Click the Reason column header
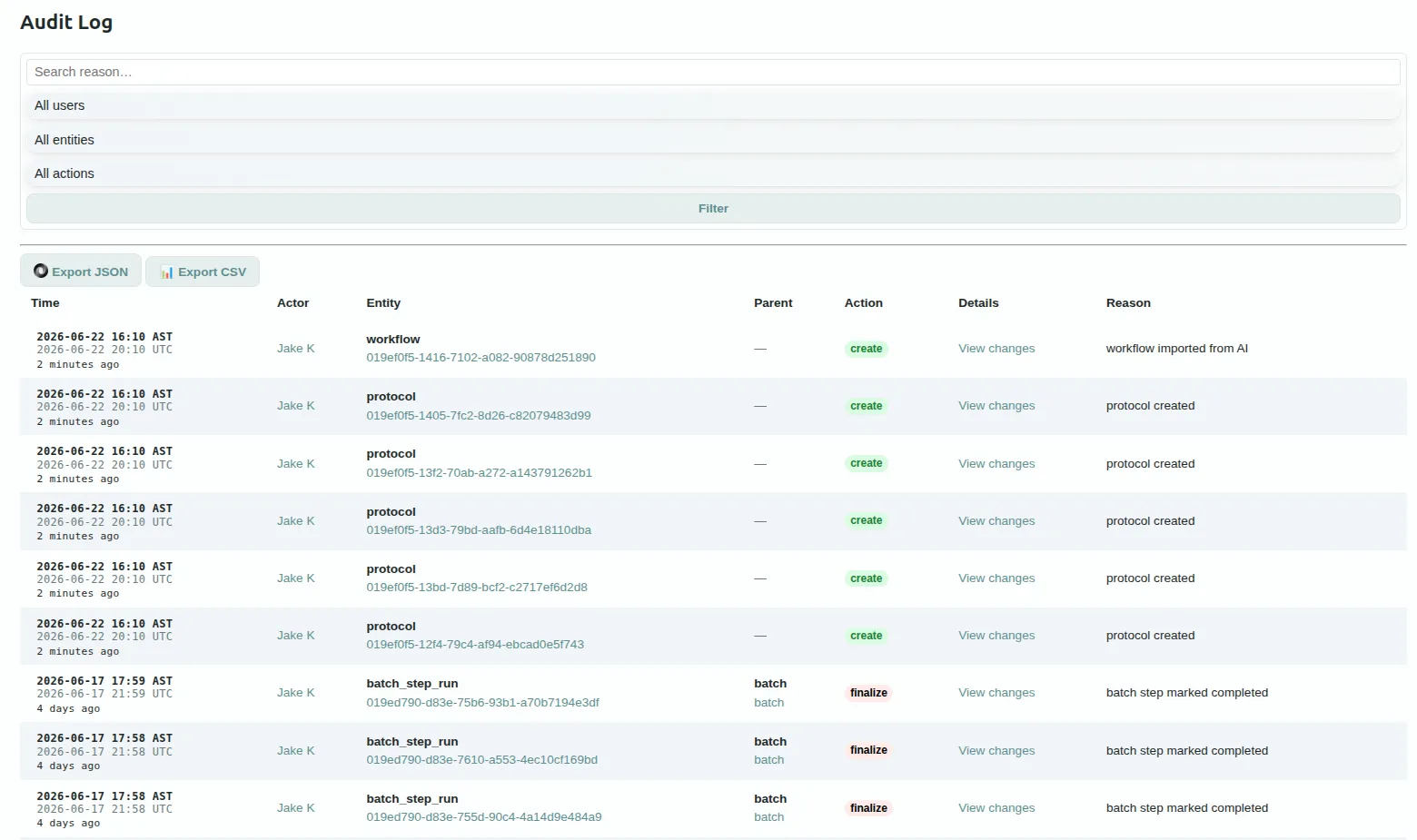The image size is (1417, 840). [x=1128, y=303]
